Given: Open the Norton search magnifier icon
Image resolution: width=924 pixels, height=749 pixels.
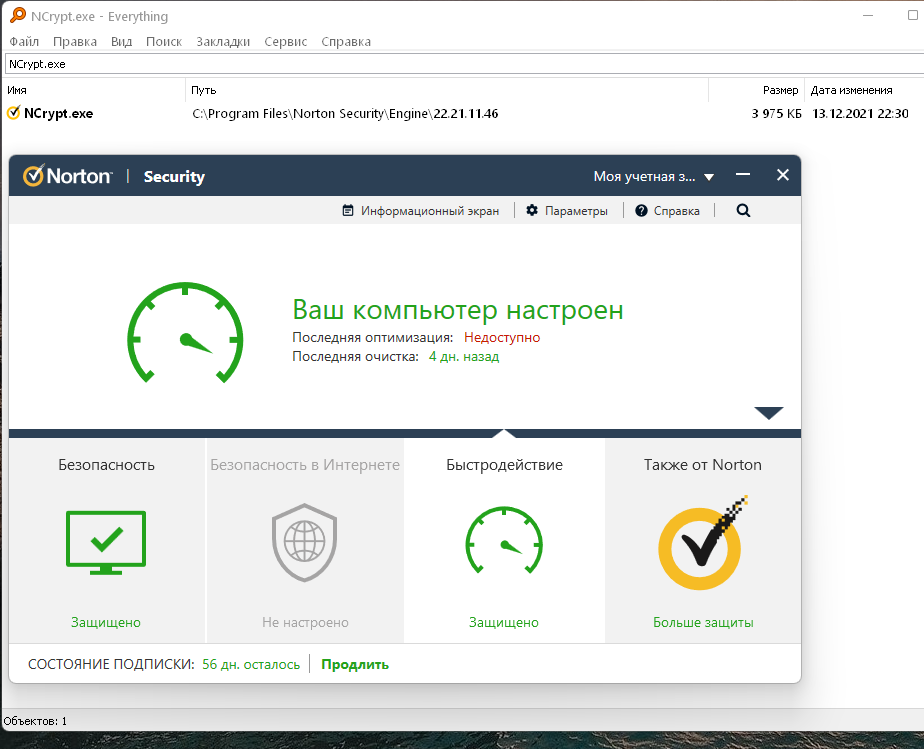Looking at the screenshot, I should (743, 210).
